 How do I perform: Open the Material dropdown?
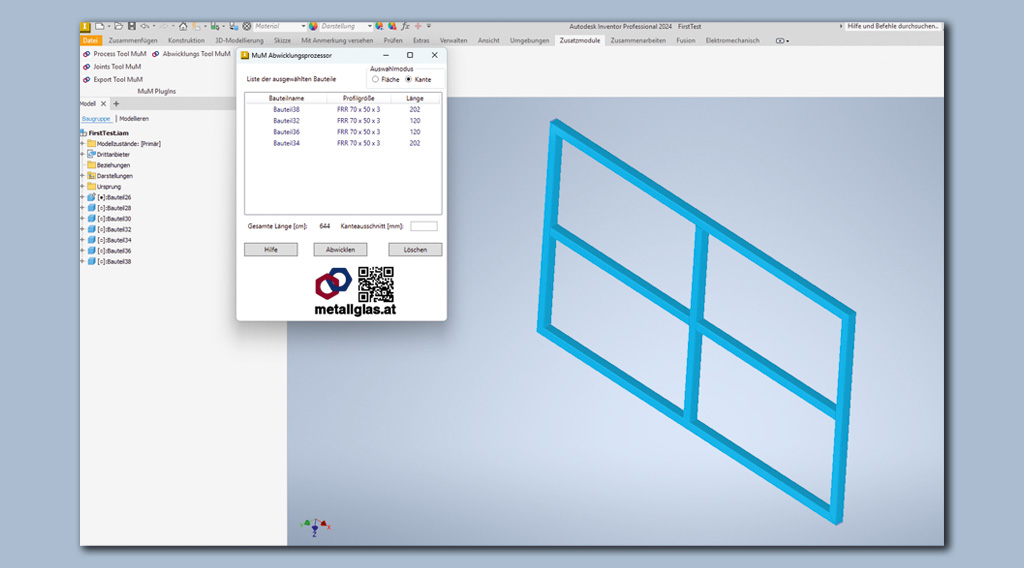280,26
